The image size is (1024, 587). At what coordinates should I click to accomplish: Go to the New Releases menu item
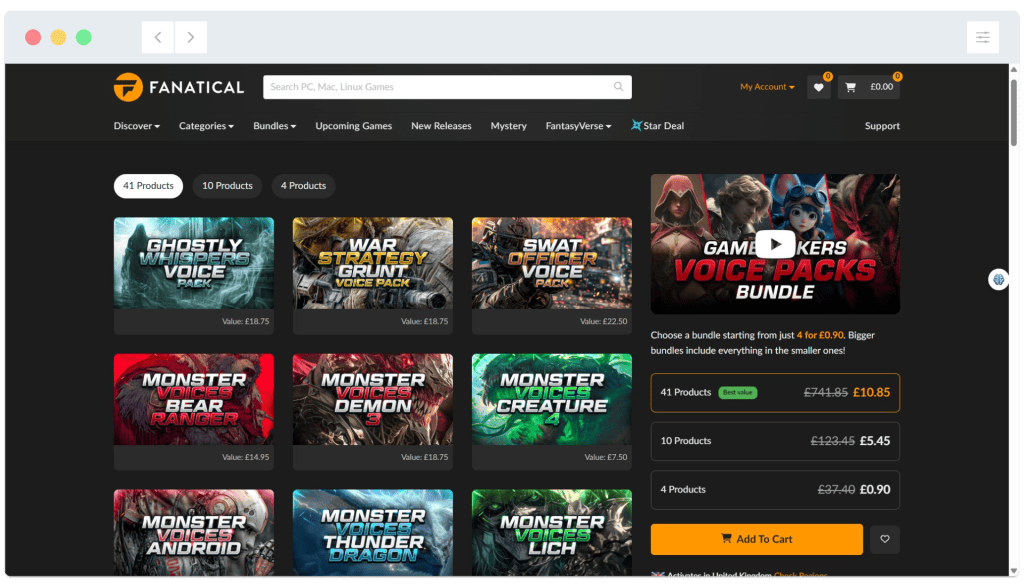(441, 126)
